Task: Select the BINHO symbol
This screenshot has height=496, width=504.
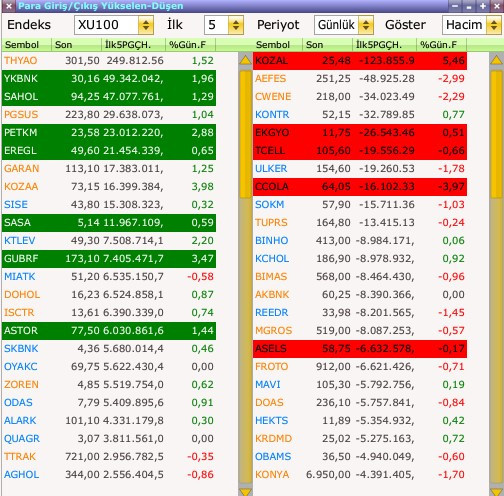Action: click(272, 241)
